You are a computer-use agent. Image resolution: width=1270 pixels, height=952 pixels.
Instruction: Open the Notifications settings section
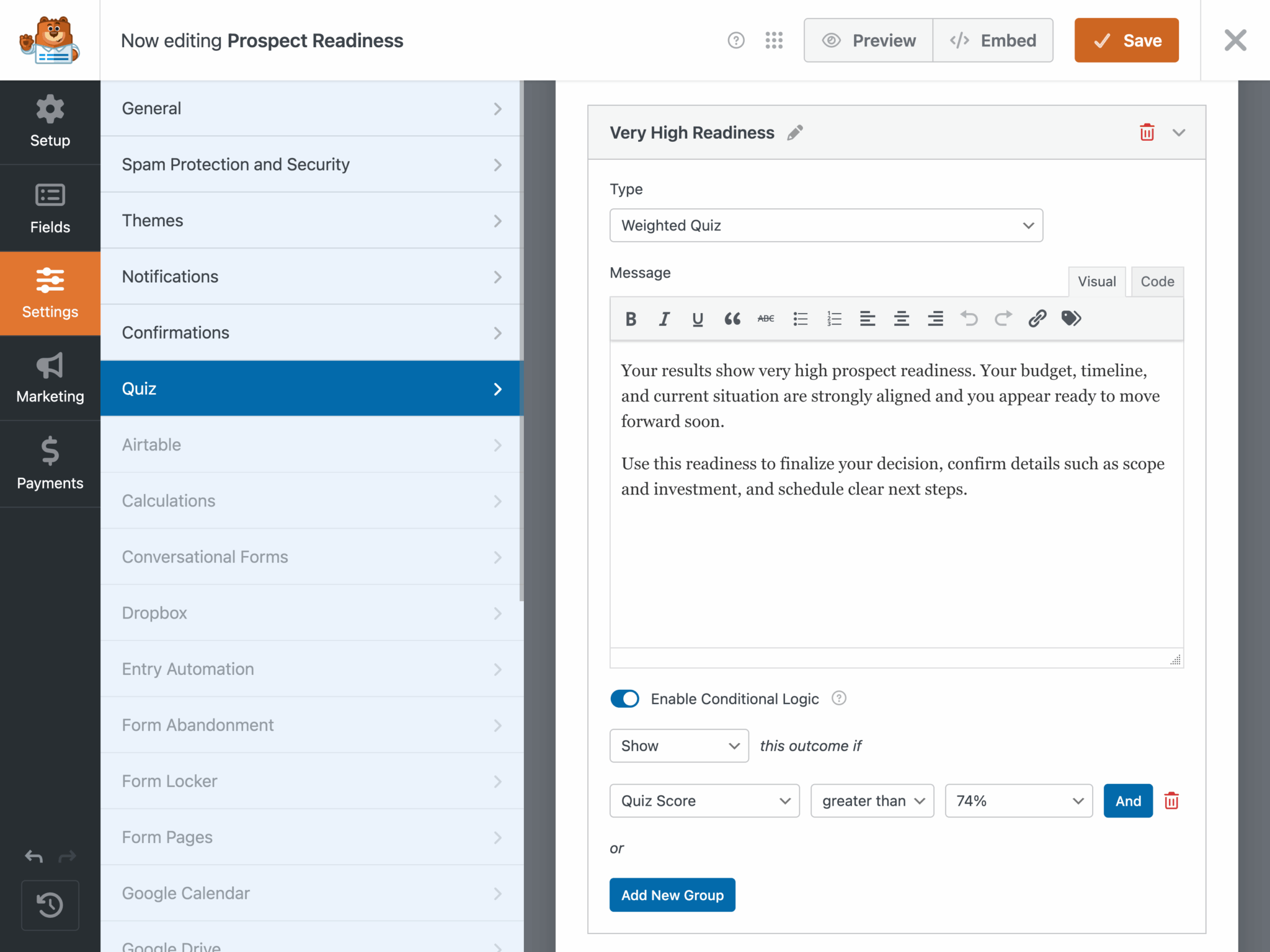coord(310,276)
